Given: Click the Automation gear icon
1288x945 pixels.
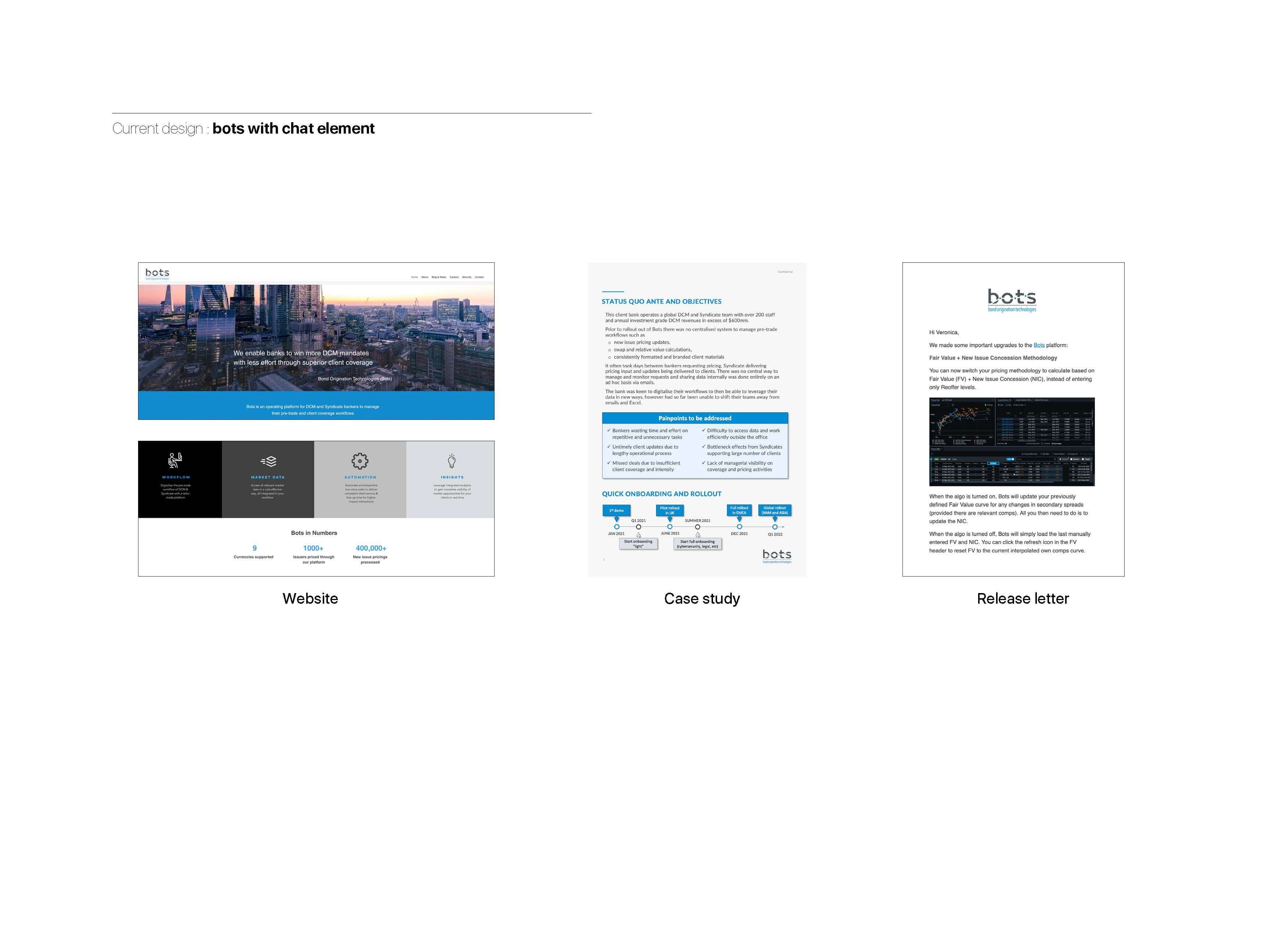Looking at the screenshot, I should [360, 462].
